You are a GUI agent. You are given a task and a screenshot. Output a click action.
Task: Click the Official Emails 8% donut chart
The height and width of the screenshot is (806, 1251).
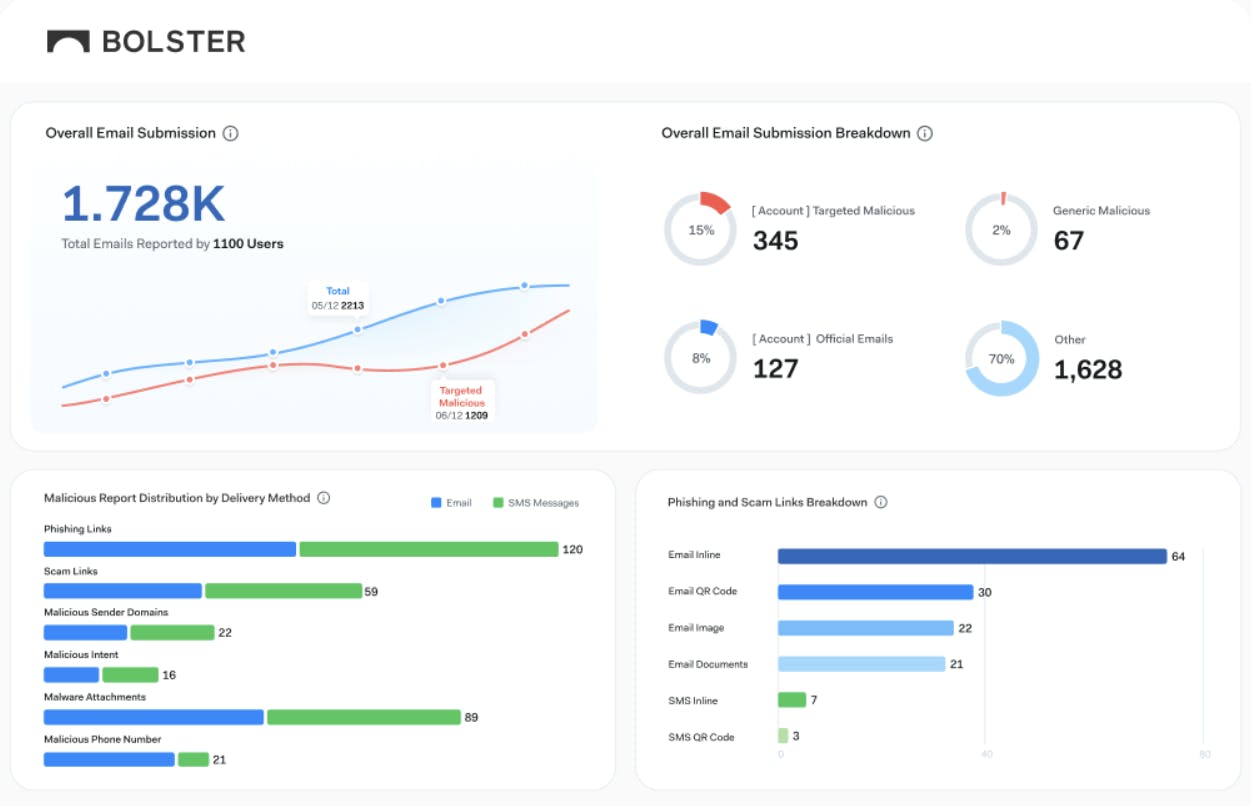(701, 358)
